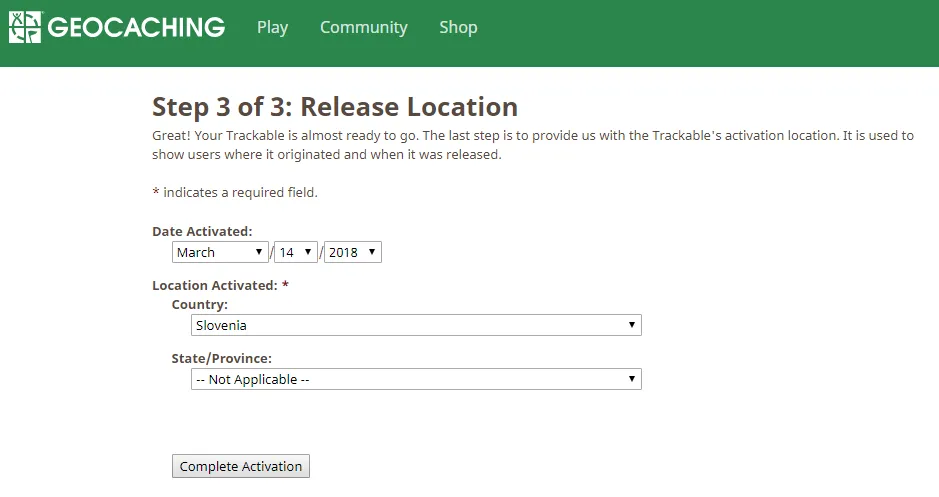Image resolution: width=939 pixels, height=497 pixels.
Task: Open the State/Province dropdown
Action: (416, 379)
